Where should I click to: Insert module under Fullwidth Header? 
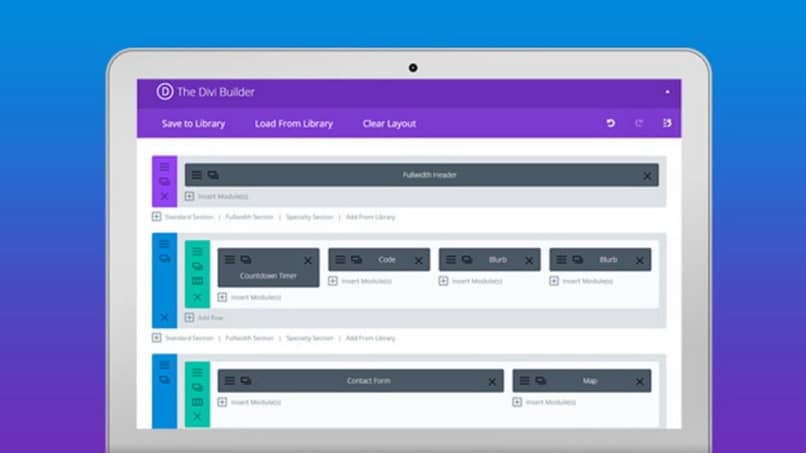pos(216,196)
